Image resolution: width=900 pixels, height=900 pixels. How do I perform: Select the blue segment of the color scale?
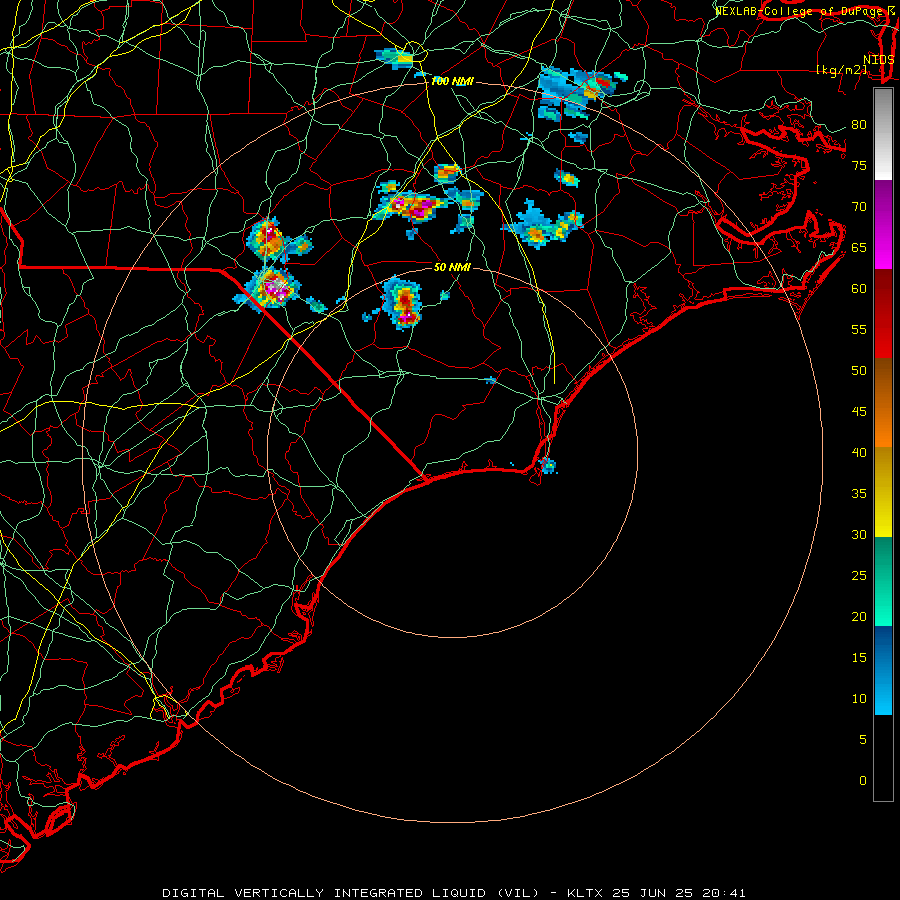click(x=883, y=670)
